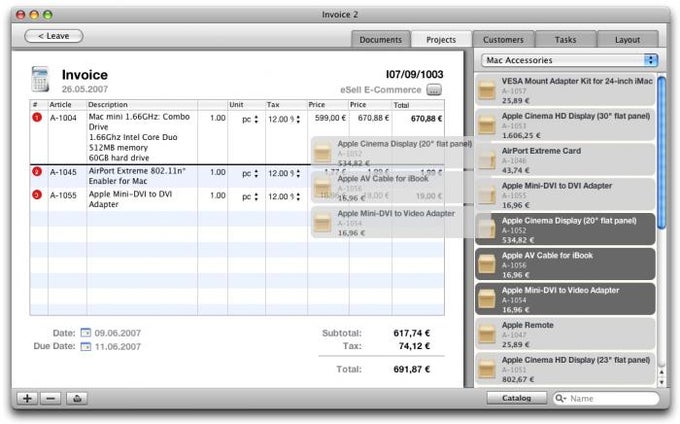The width and height of the screenshot is (680, 424).
Task: Click the Leave button
Action: coord(54,36)
